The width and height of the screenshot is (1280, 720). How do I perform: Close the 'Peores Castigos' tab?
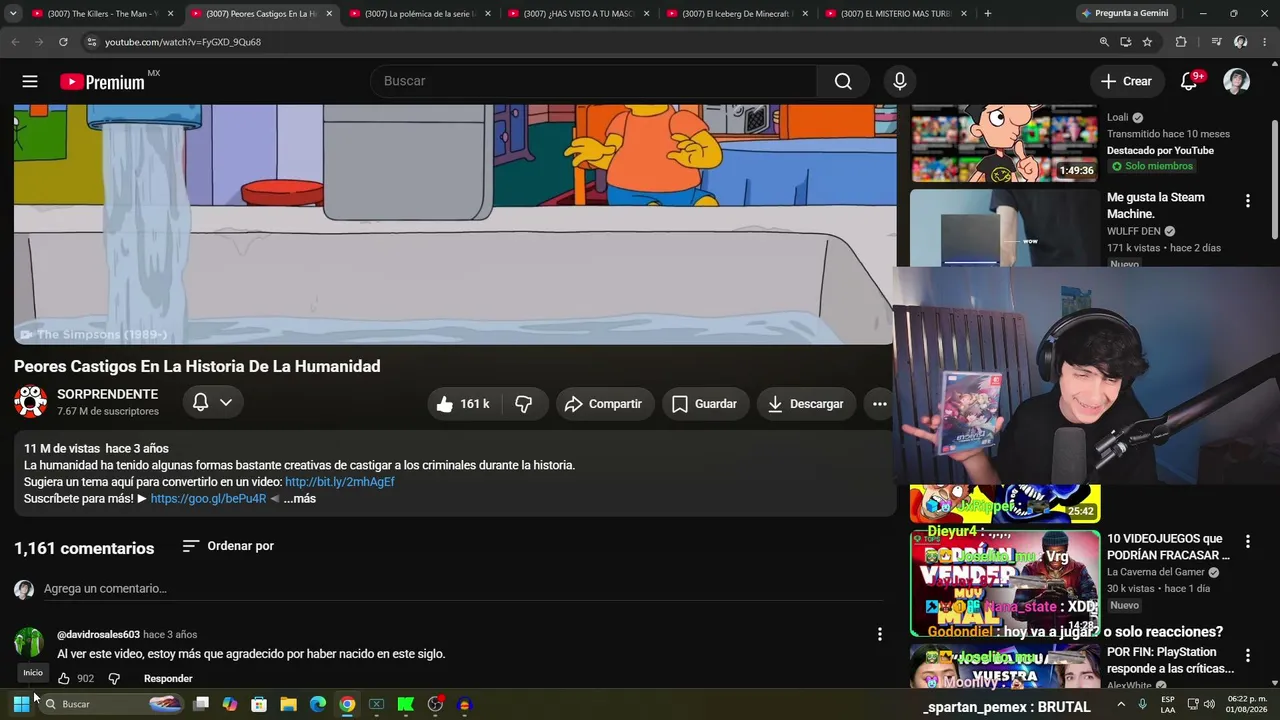[x=329, y=14]
